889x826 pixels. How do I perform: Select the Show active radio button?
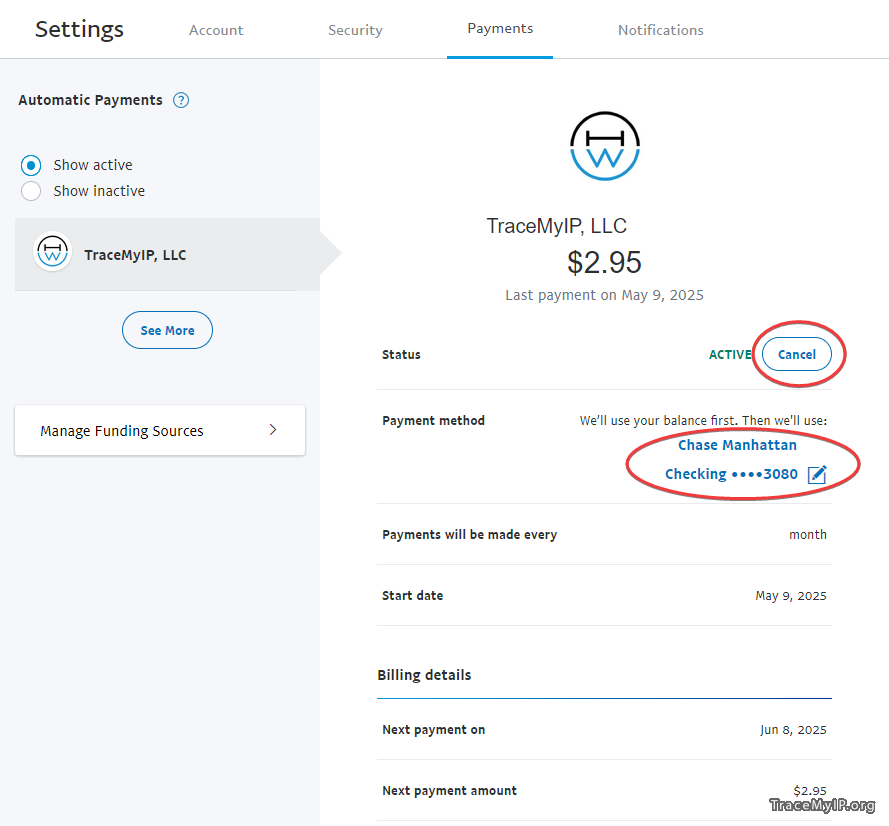click(31, 166)
